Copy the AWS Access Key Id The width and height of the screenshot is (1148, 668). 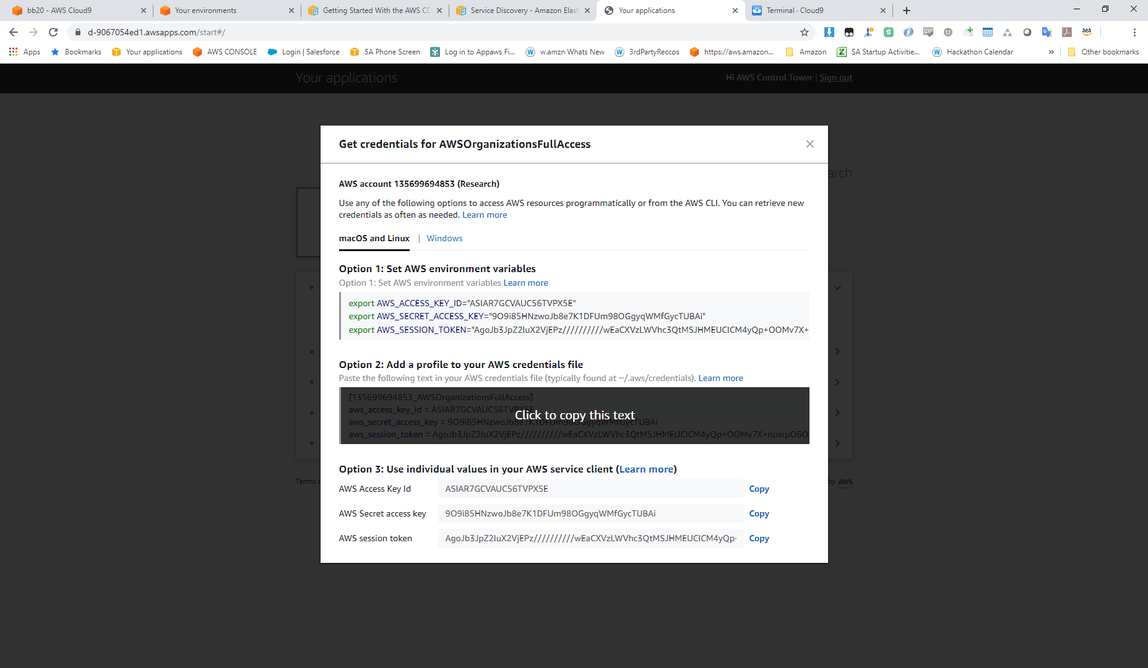pos(759,489)
